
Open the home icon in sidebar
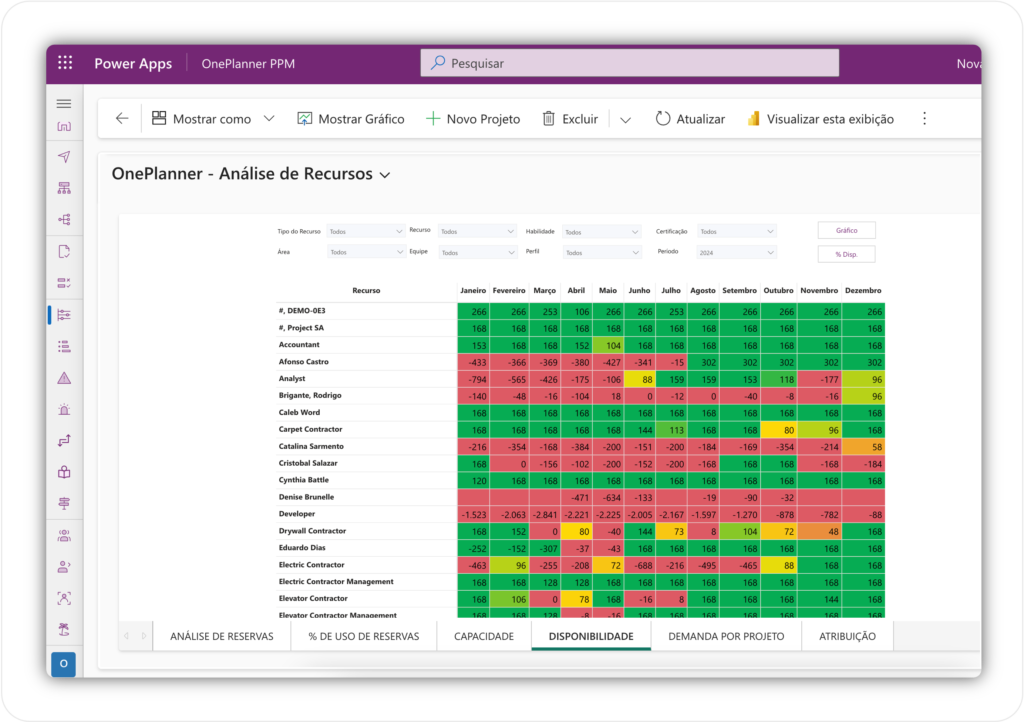[64, 126]
